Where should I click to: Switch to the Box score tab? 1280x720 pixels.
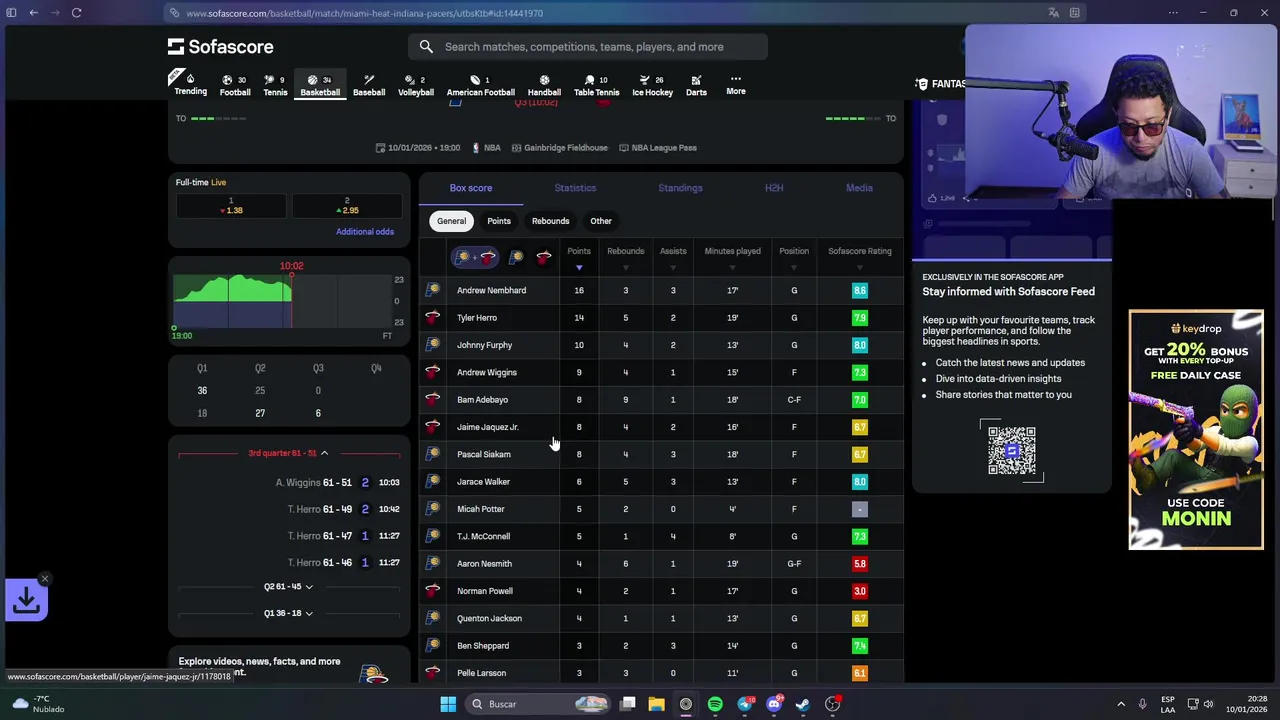(471, 188)
